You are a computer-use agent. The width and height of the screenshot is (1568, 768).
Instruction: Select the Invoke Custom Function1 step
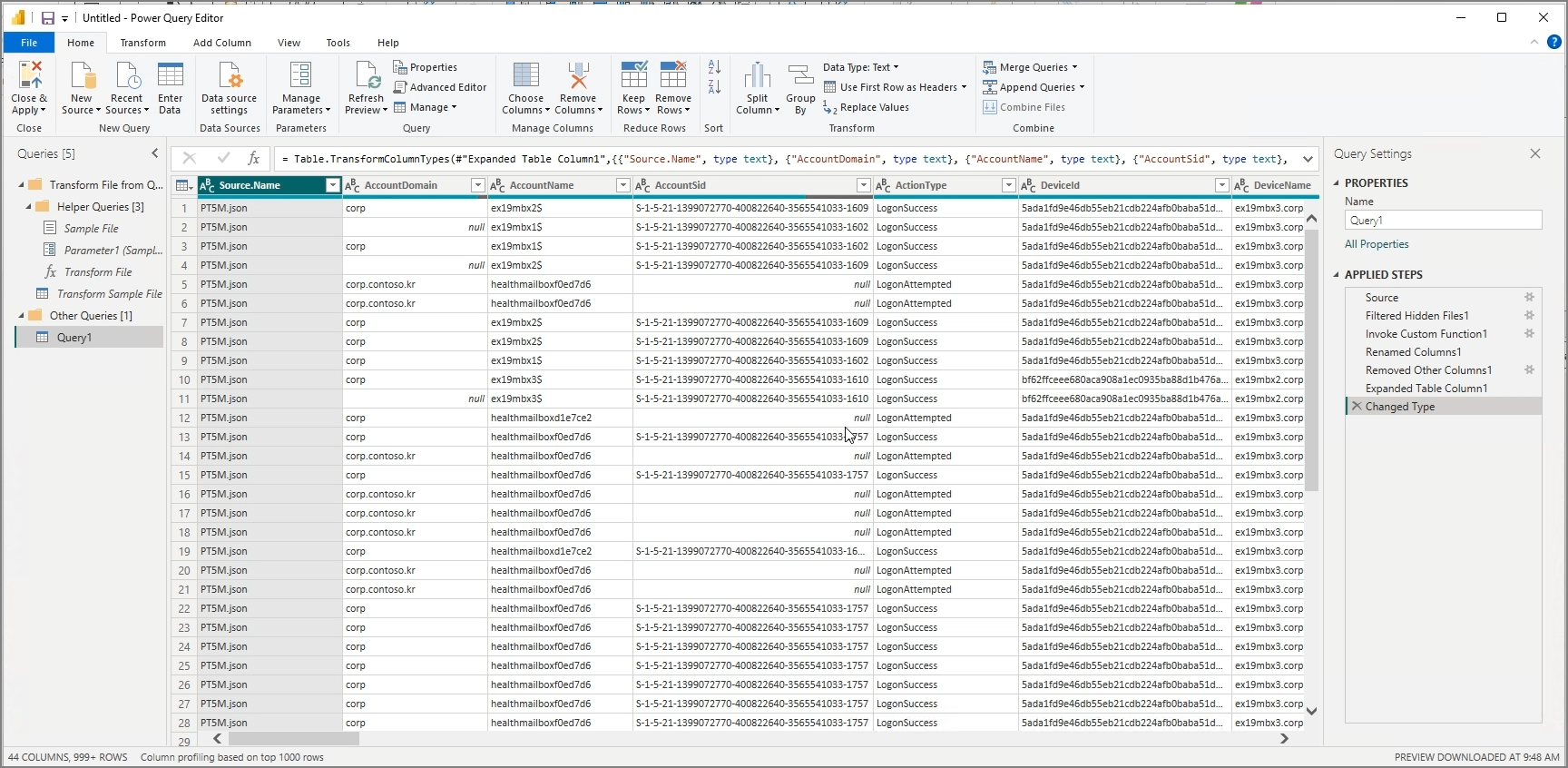1426,334
